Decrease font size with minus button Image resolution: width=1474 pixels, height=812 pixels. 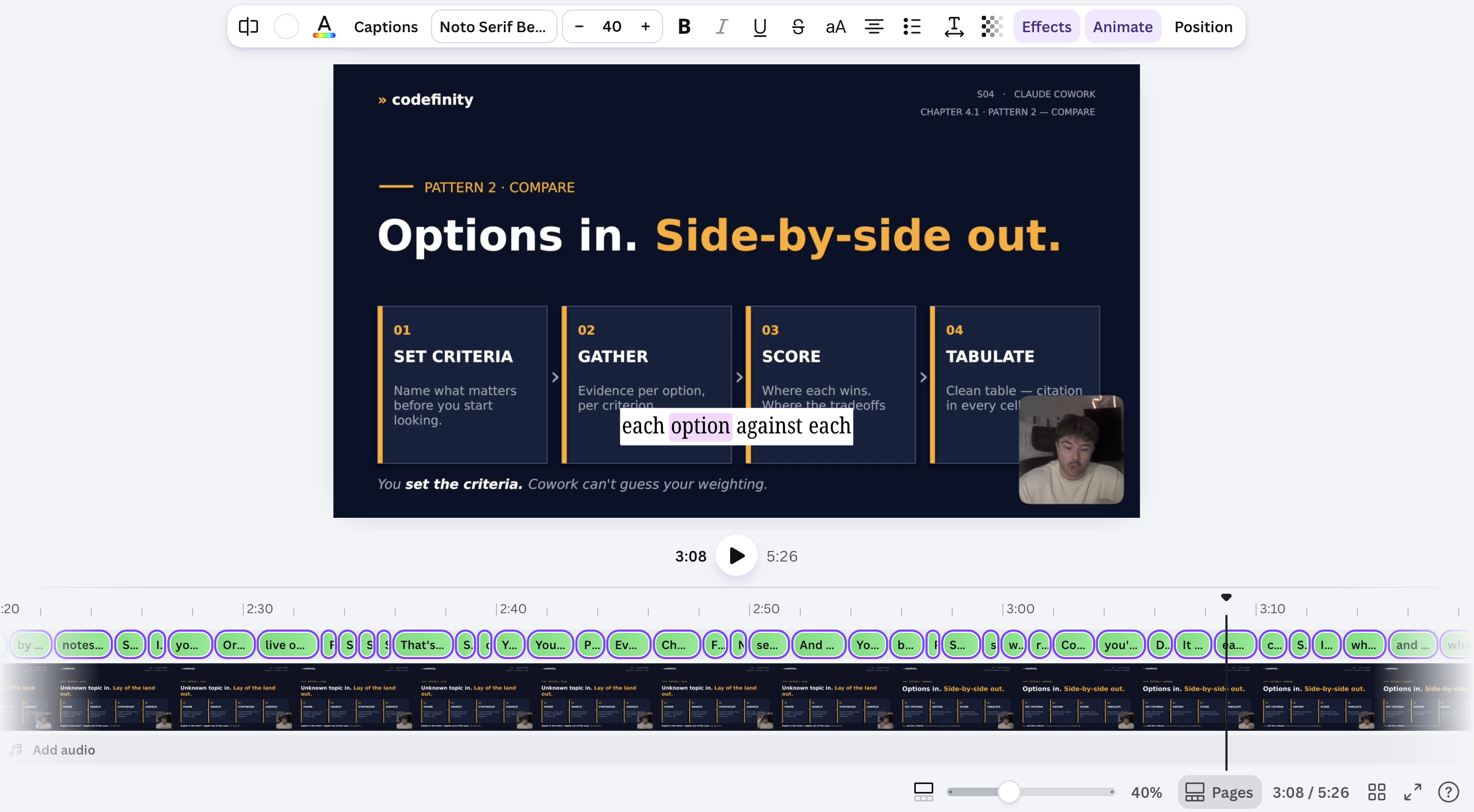(579, 26)
